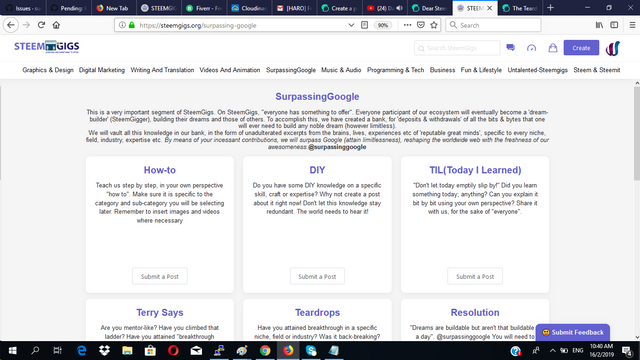
Task: Go forward with the browser arrow
Action: [x=27, y=25]
